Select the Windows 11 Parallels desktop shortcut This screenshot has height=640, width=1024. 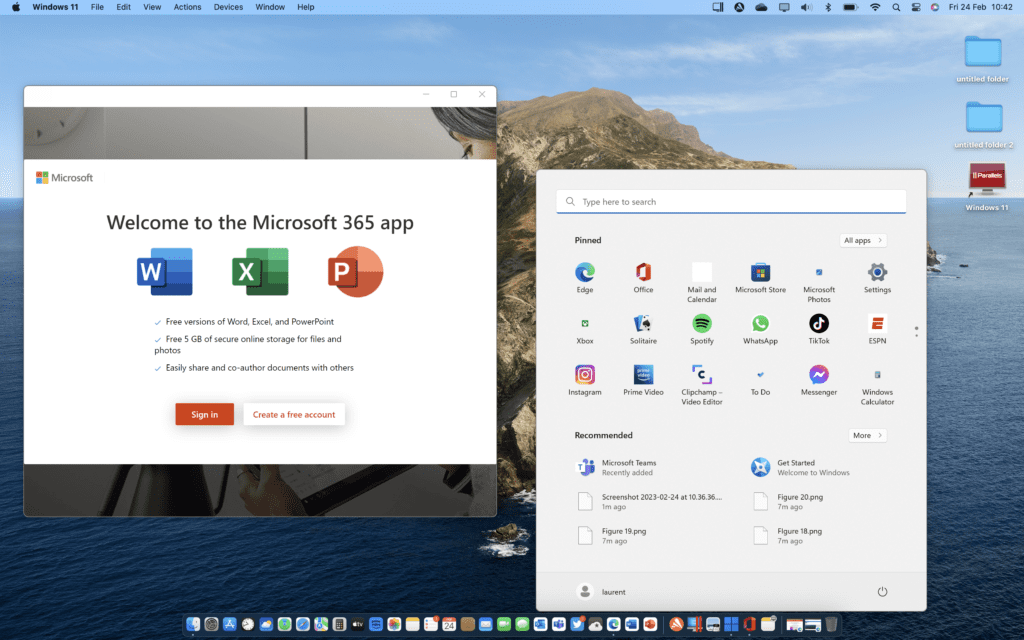coord(987,187)
